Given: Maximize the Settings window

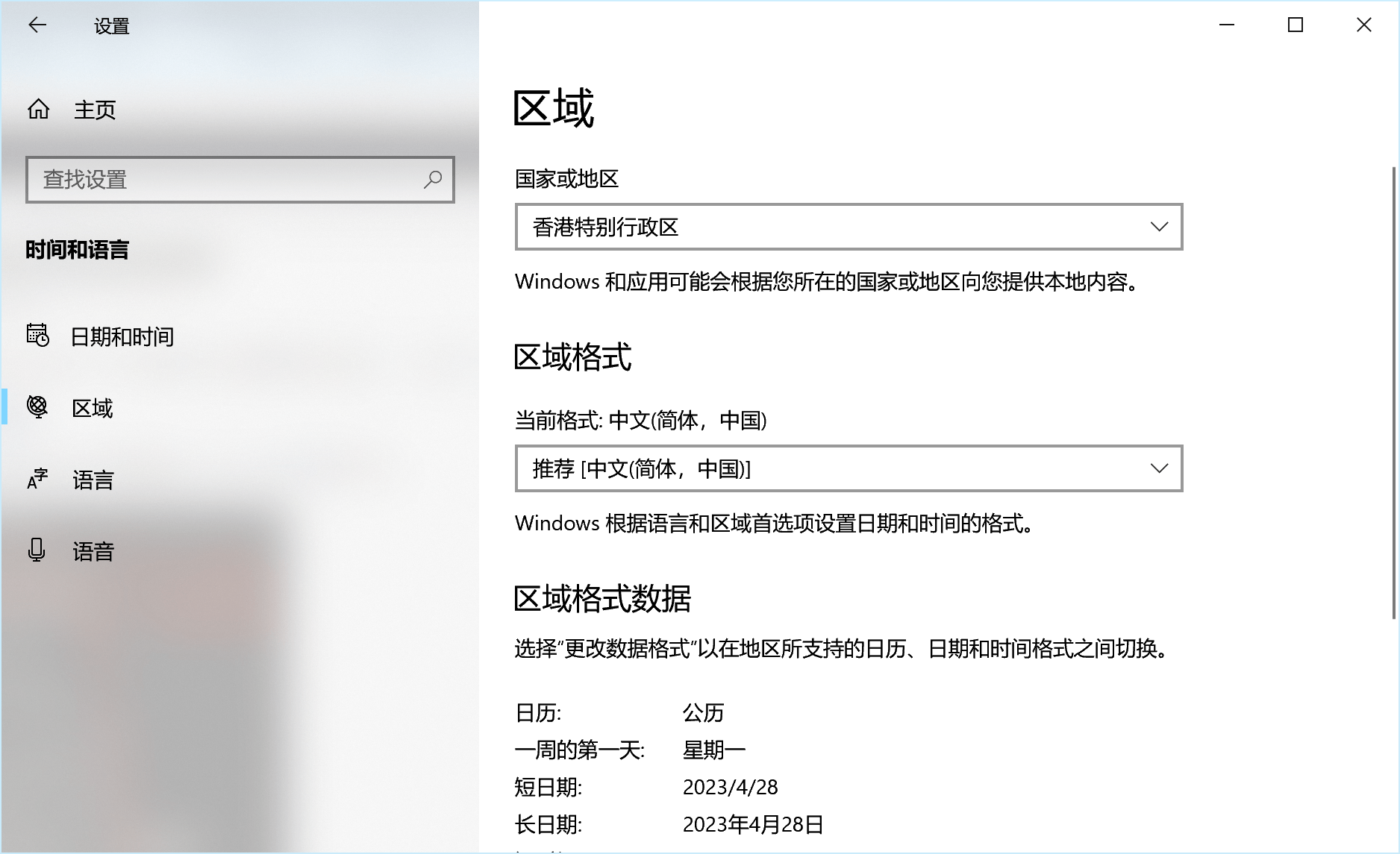Looking at the screenshot, I should (1295, 25).
